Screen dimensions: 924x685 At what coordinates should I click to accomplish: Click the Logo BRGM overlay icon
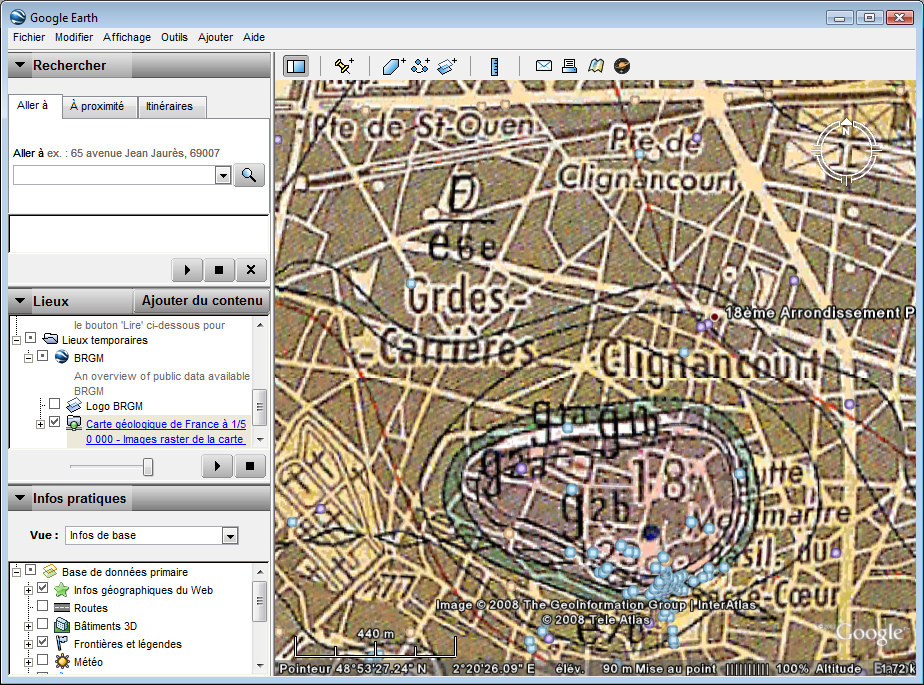[74, 406]
